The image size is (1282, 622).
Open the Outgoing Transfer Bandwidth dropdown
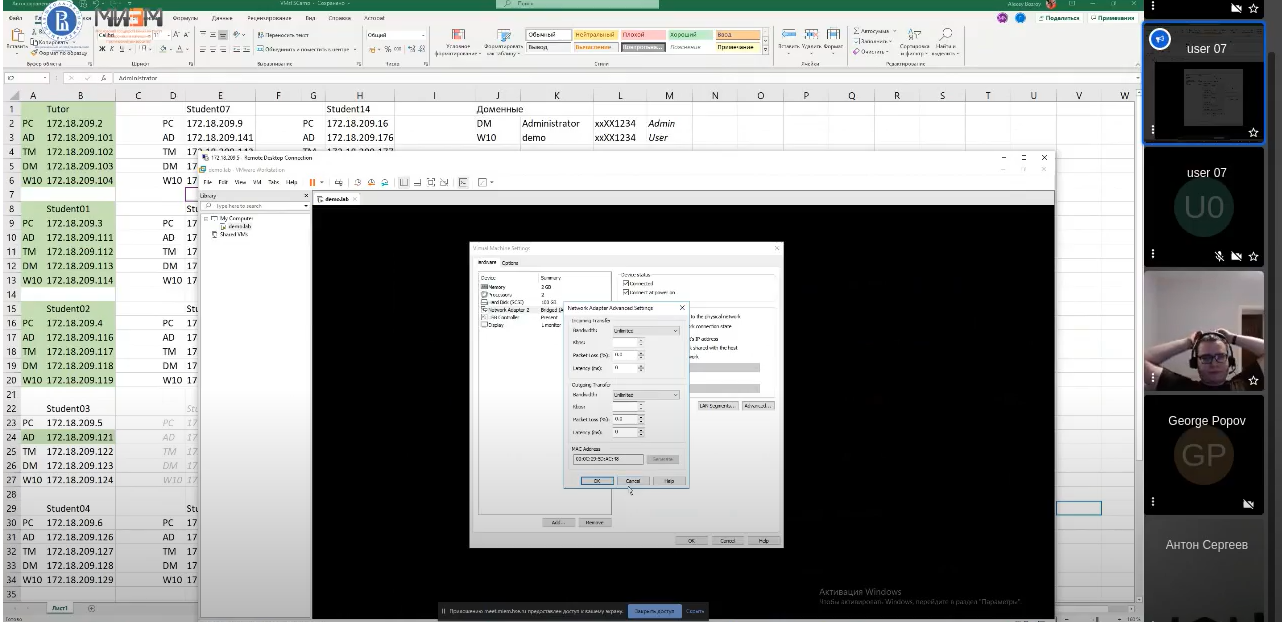point(645,395)
